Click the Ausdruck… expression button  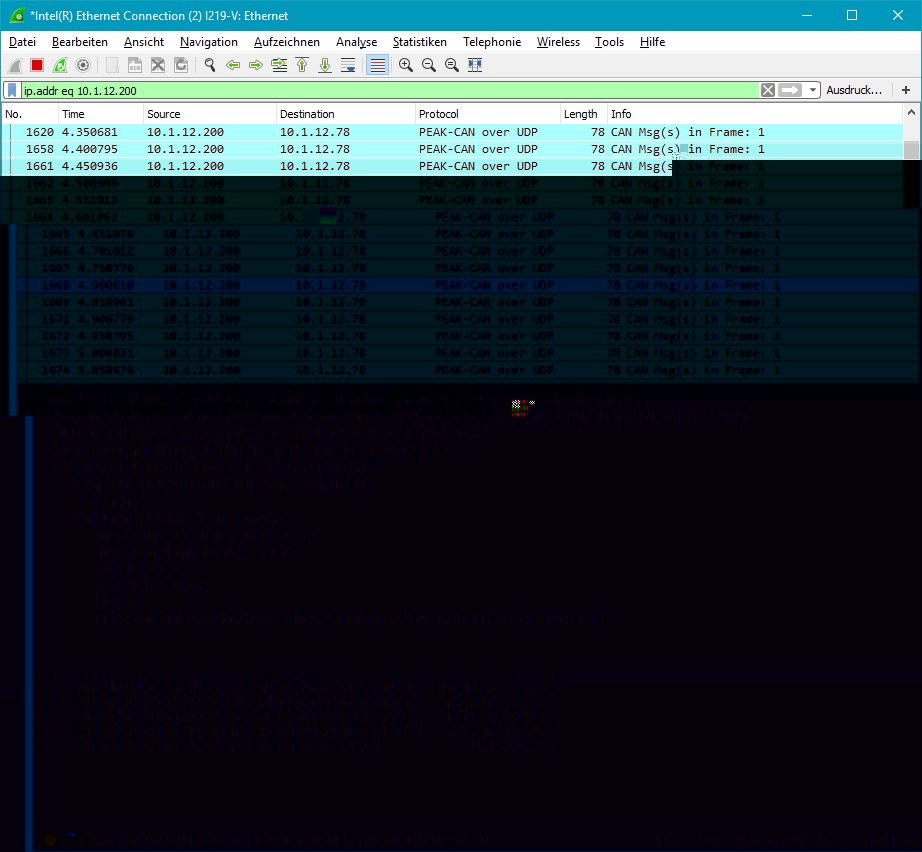tap(854, 90)
